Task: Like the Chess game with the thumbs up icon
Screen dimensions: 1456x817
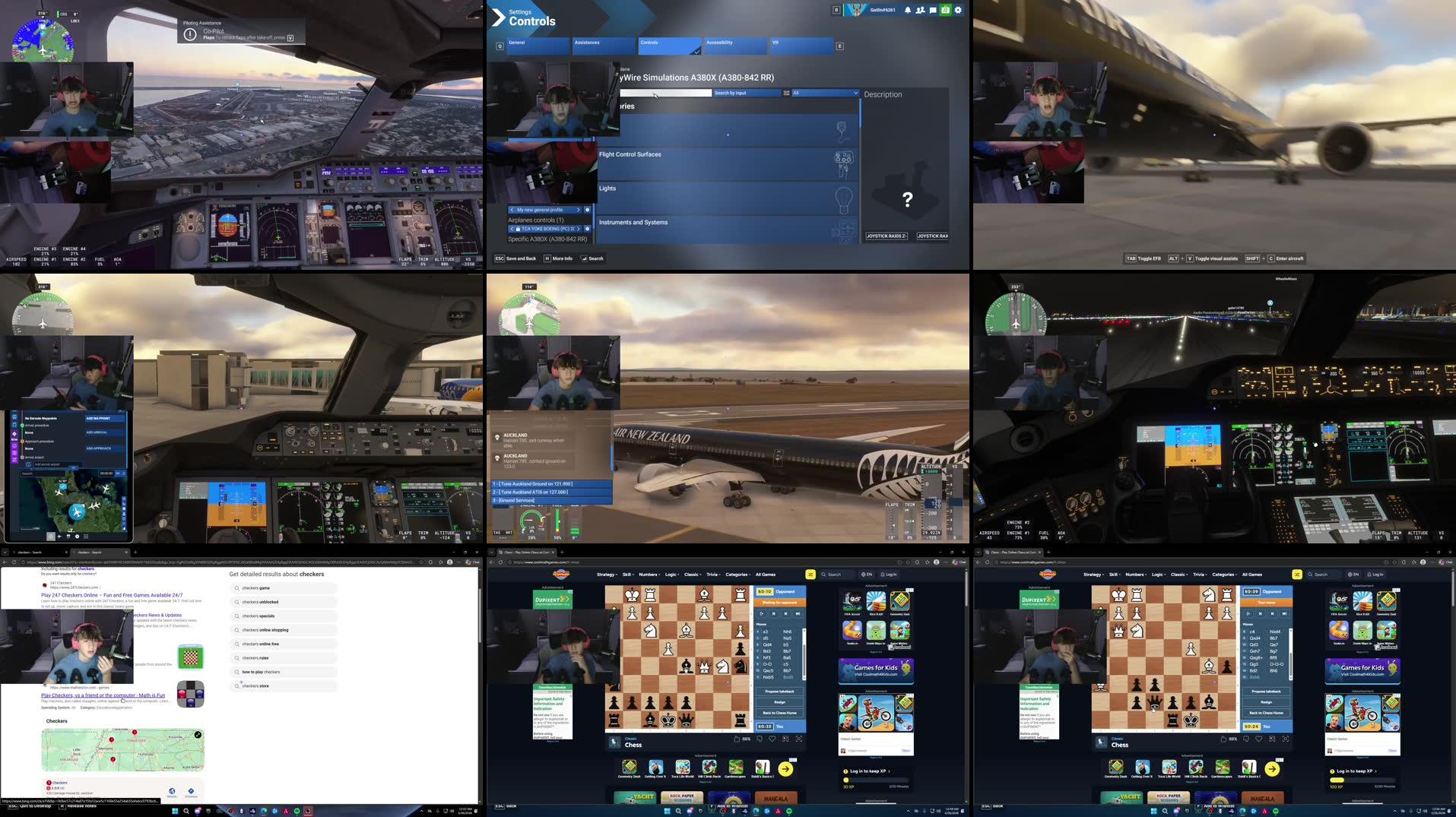Action: [737, 739]
